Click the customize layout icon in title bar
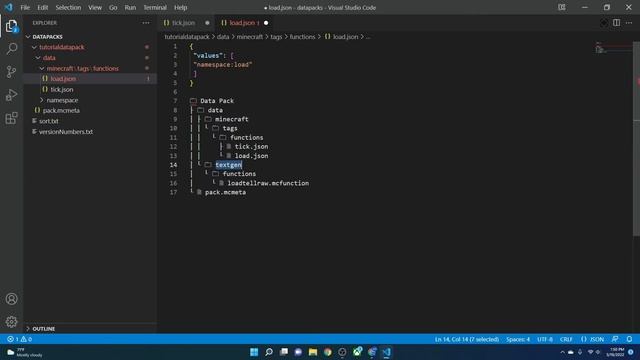The height and width of the screenshot is (360, 640). 562,7
